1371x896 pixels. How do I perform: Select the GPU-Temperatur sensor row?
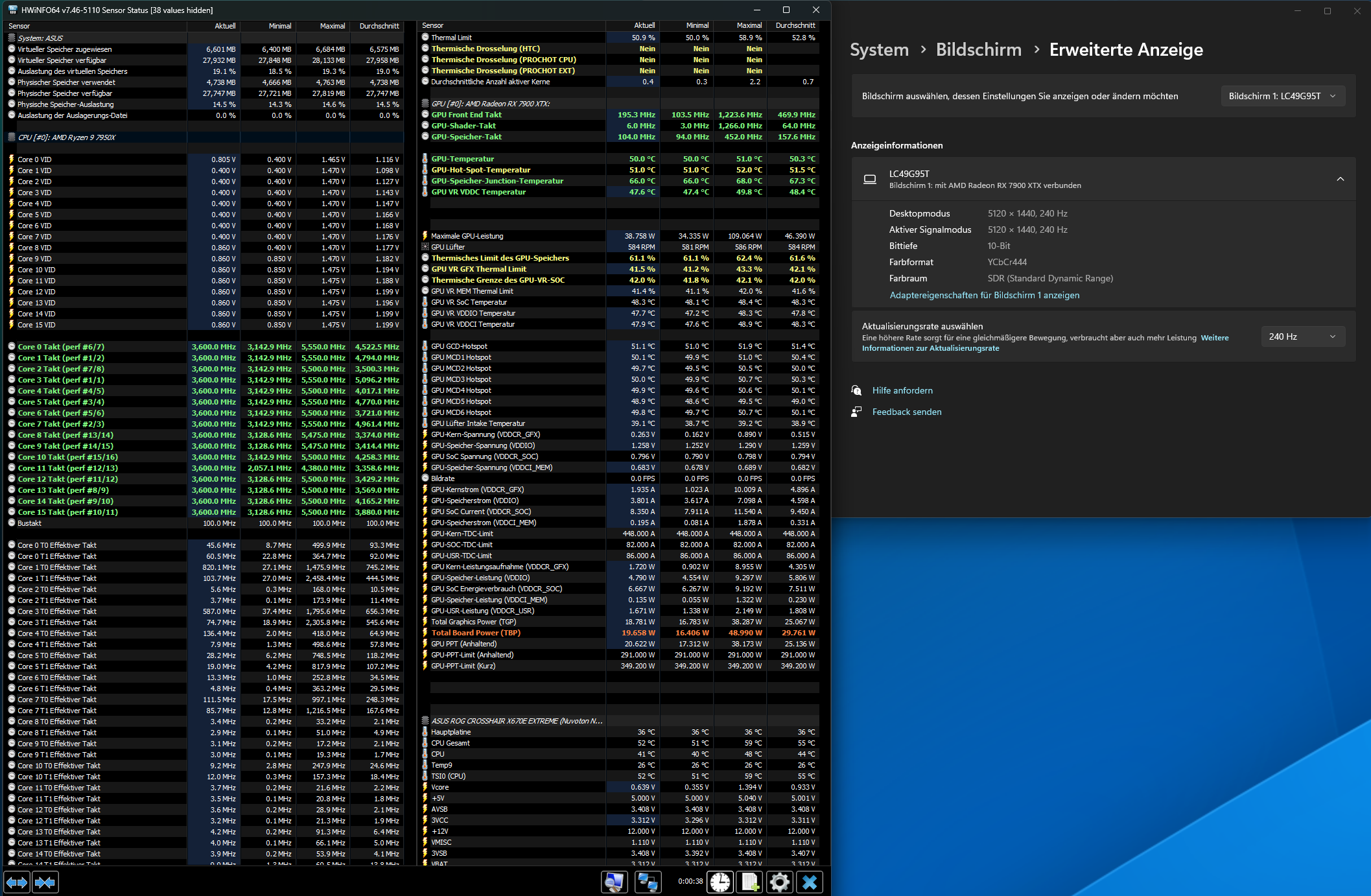click(462, 159)
